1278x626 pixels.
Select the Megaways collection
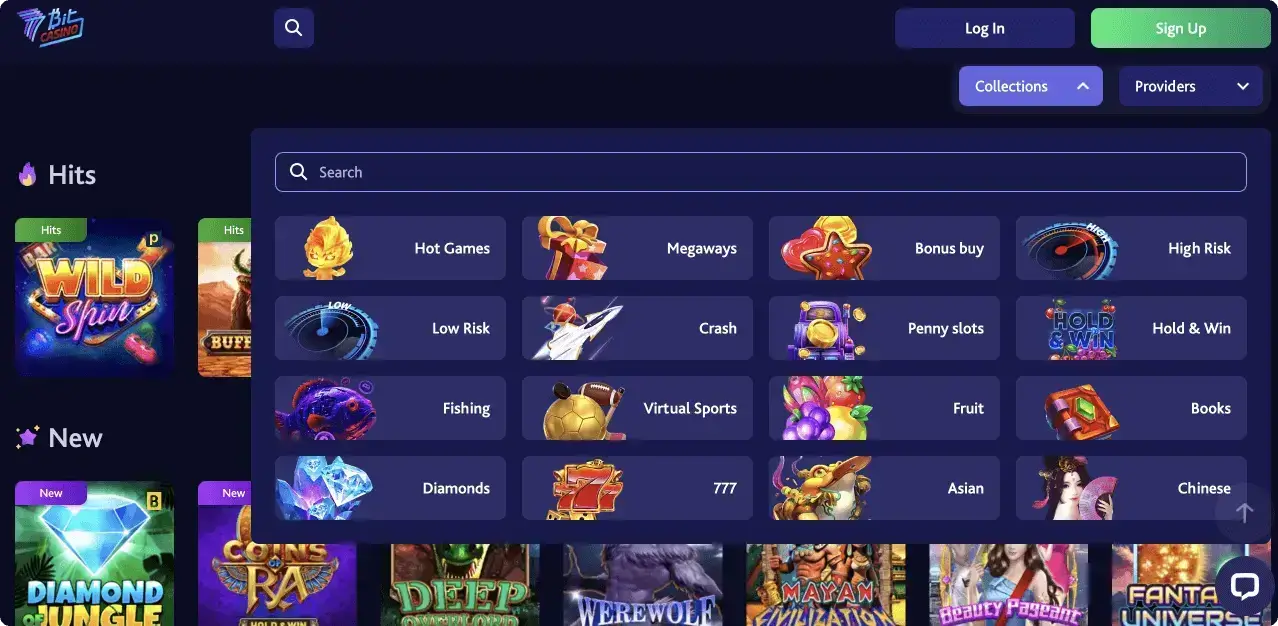tap(637, 248)
